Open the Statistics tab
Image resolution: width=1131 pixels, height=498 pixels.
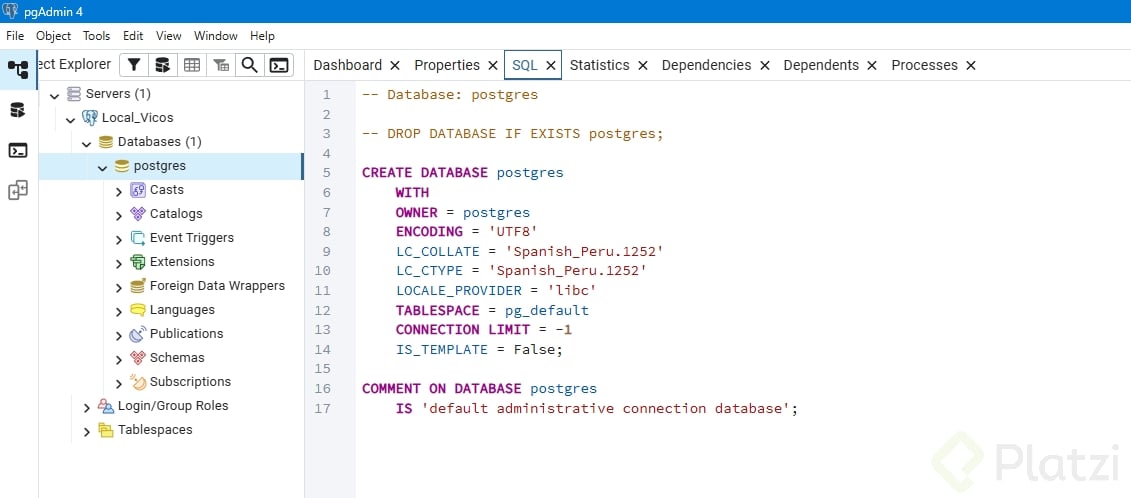click(x=599, y=65)
